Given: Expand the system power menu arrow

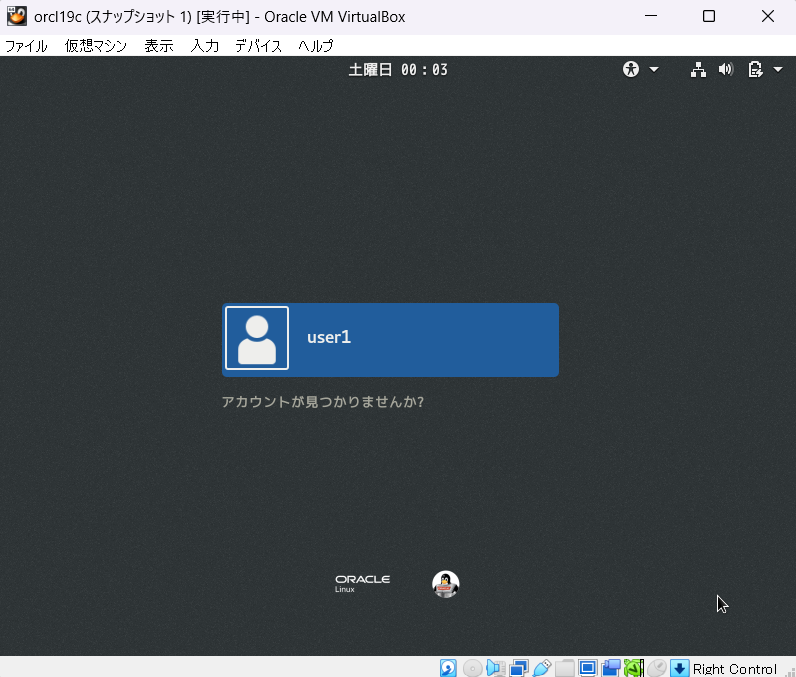Looking at the screenshot, I should click(778, 69).
